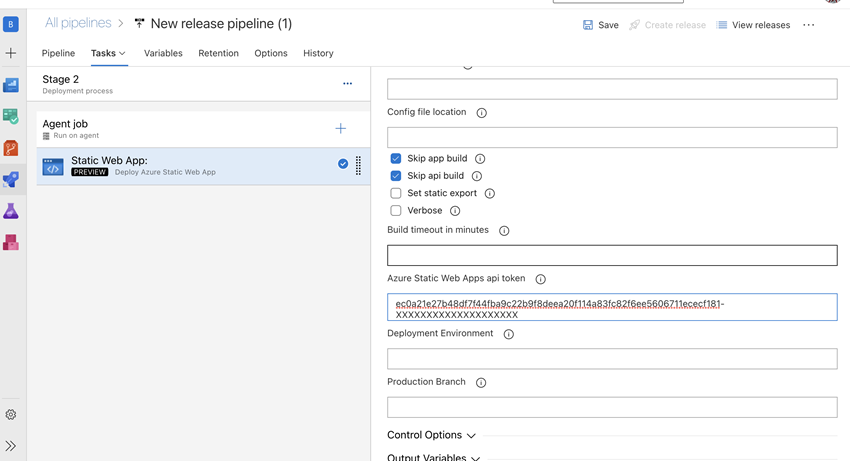Click the Config file location input
This screenshot has width=850, height=461.
click(x=612, y=137)
